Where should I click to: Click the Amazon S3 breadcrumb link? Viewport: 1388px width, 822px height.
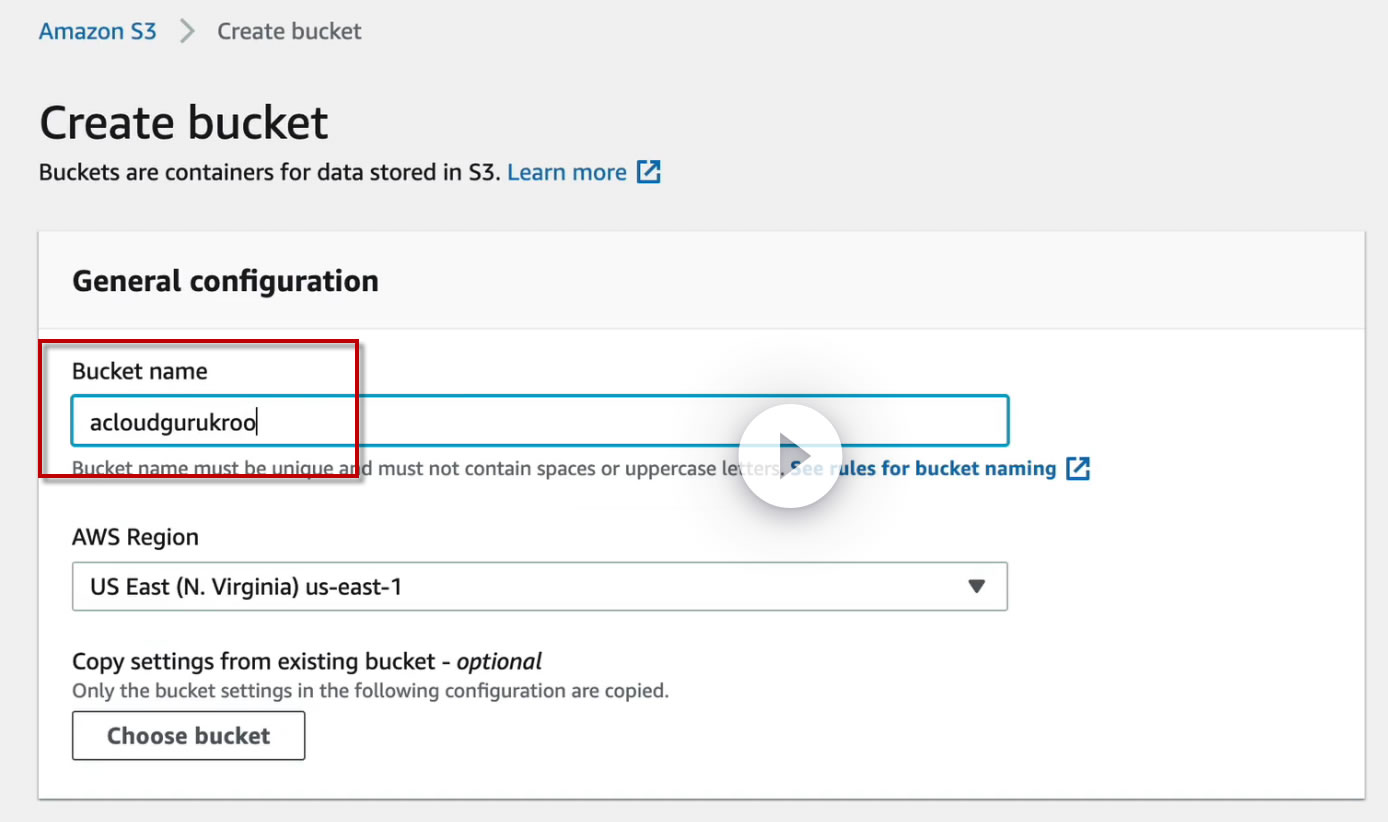pyautogui.click(x=97, y=31)
